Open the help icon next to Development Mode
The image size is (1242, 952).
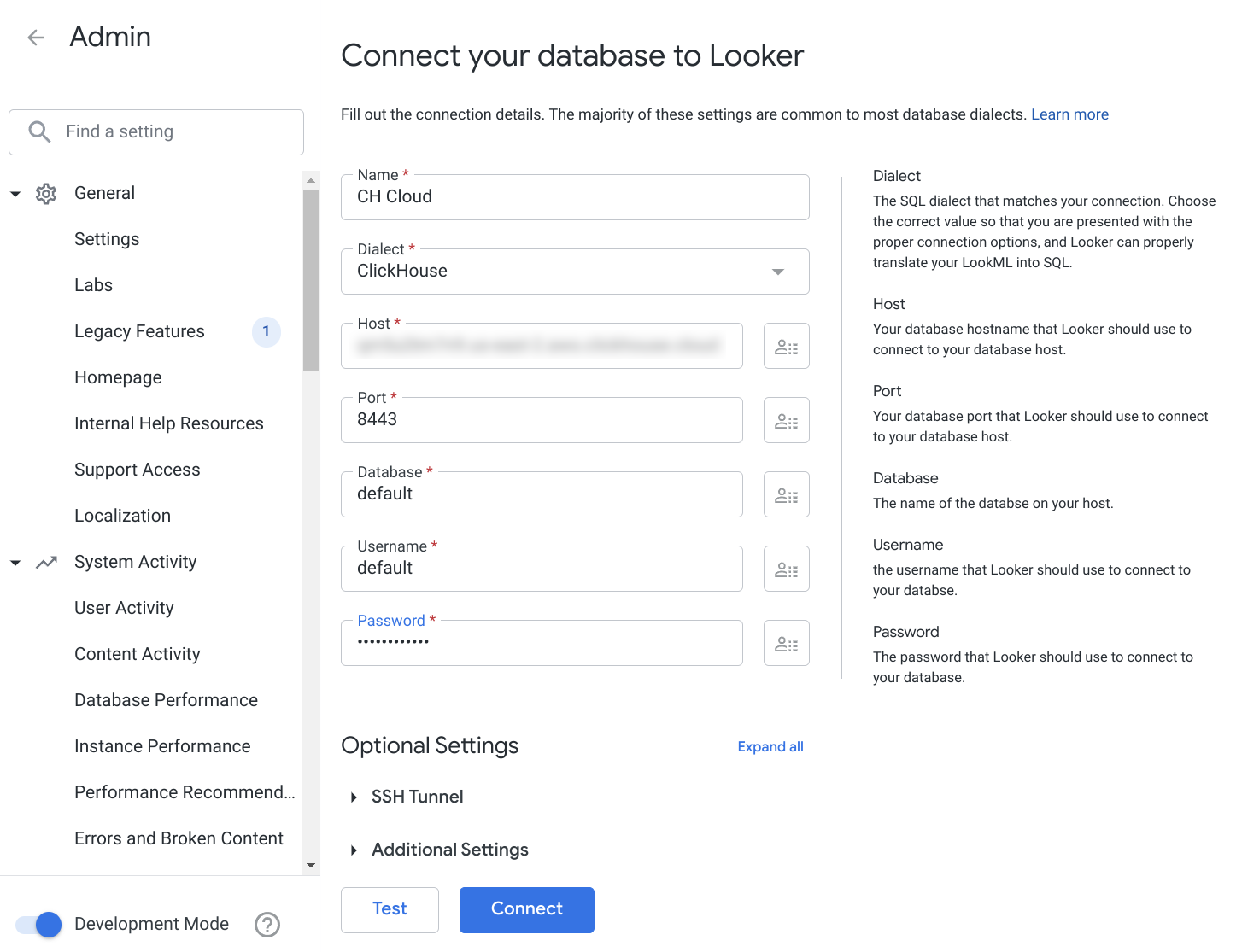(267, 924)
